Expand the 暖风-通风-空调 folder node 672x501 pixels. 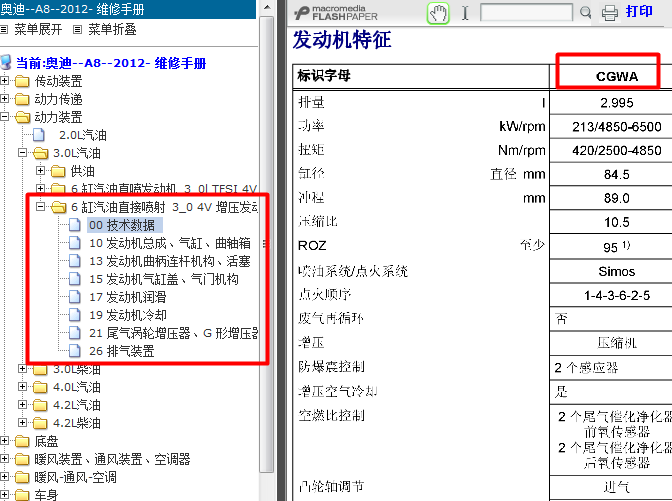point(4,477)
